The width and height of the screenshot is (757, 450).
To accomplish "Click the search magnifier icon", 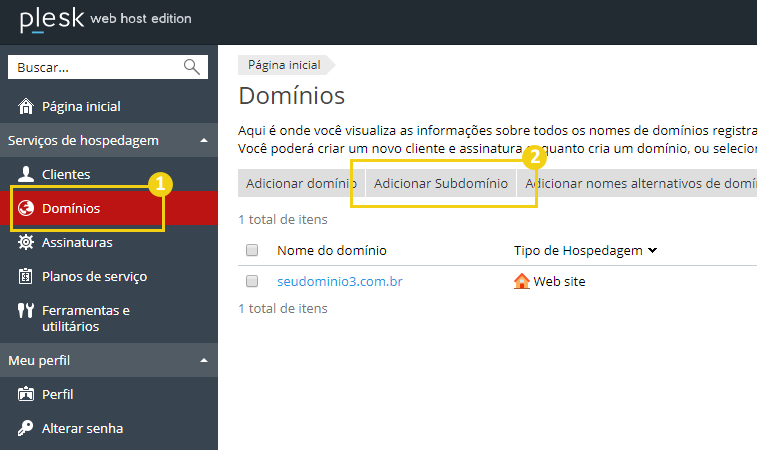I will coord(192,67).
